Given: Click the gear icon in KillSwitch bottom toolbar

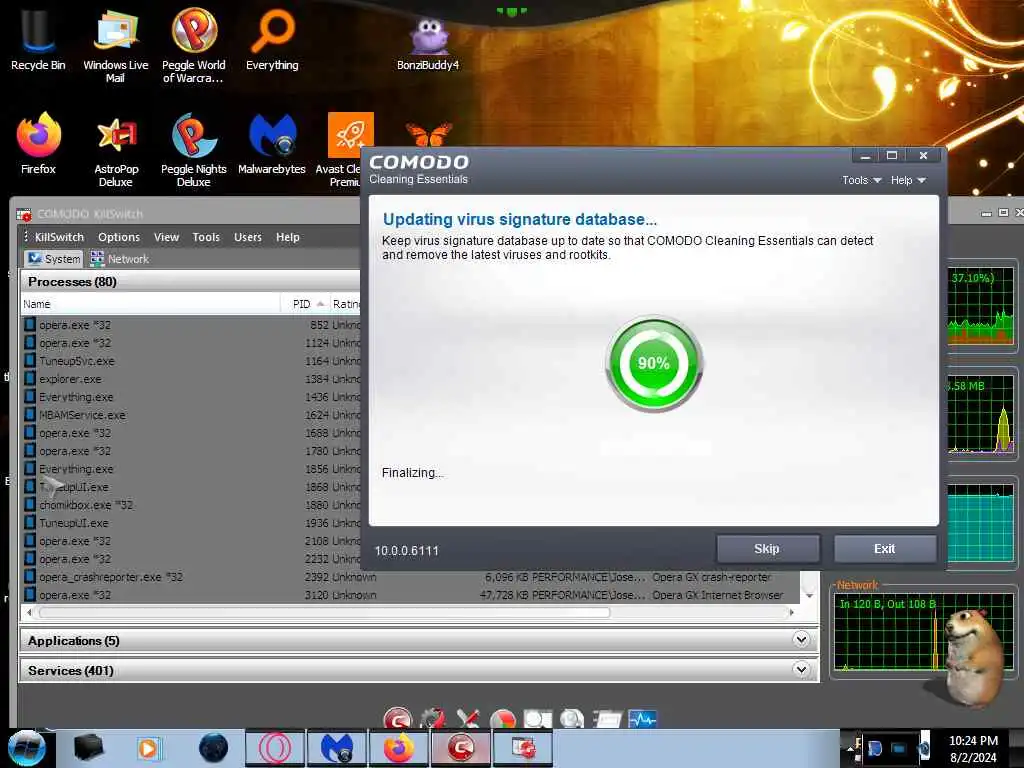Looking at the screenshot, I should coord(432,718).
